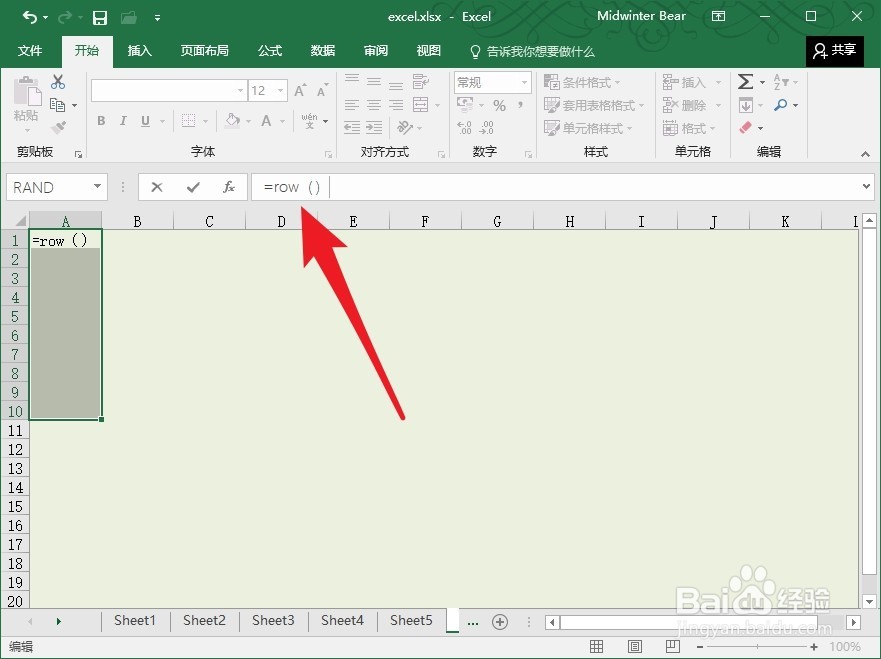Switch to the 公式 ribbon tab
881x659 pixels.
[x=270, y=51]
